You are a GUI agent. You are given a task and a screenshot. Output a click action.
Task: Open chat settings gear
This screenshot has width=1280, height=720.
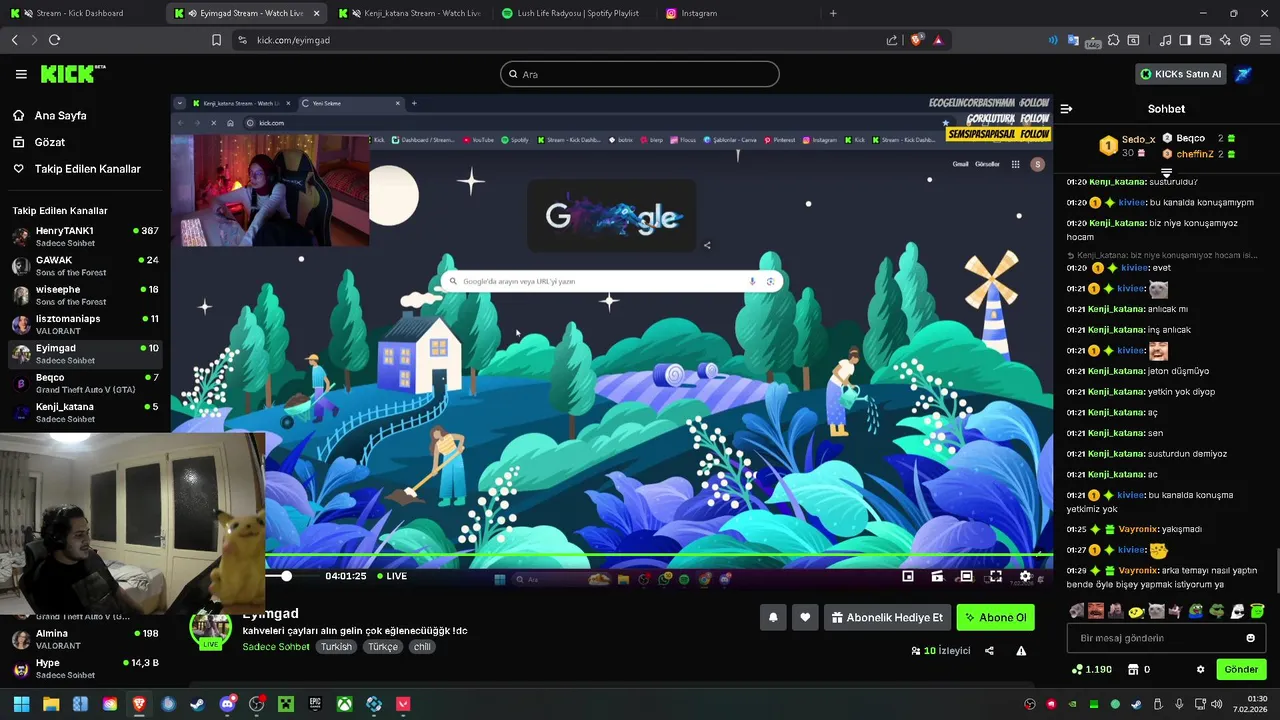(x=1201, y=670)
